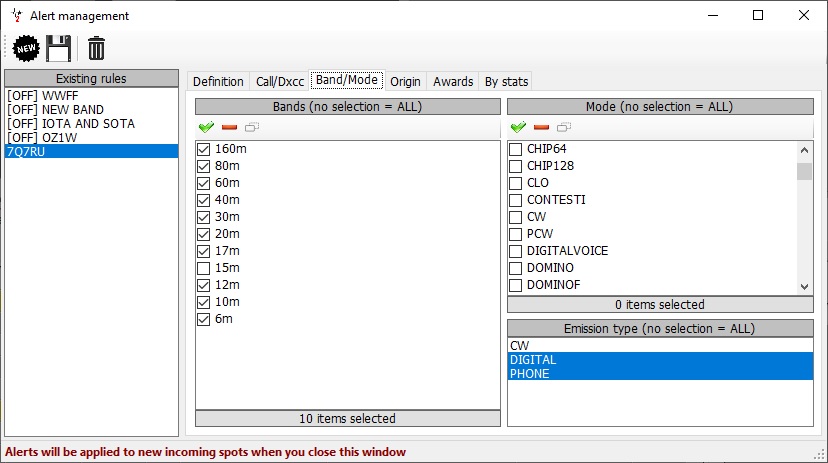The width and height of the screenshot is (828, 463).
Task: Check the CONTESTI mode checkbox
Action: click(x=515, y=200)
